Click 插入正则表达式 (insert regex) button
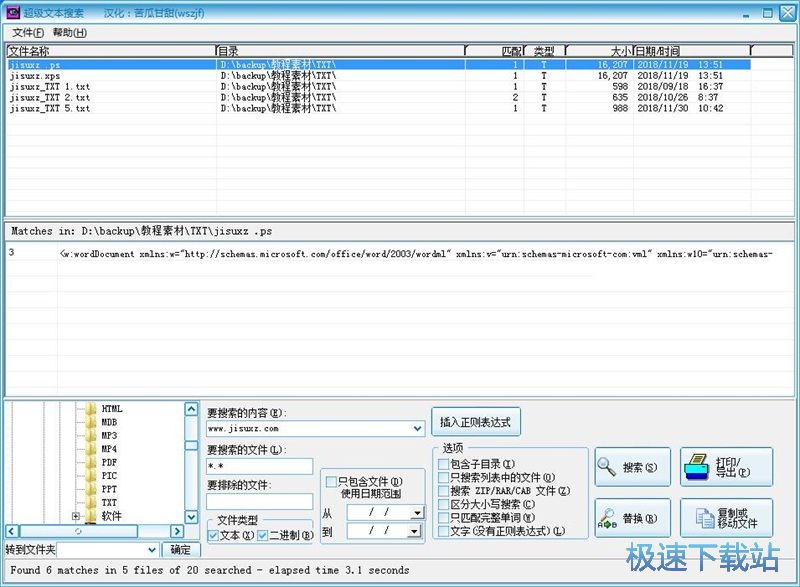This screenshot has width=800, height=587. [476, 422]
